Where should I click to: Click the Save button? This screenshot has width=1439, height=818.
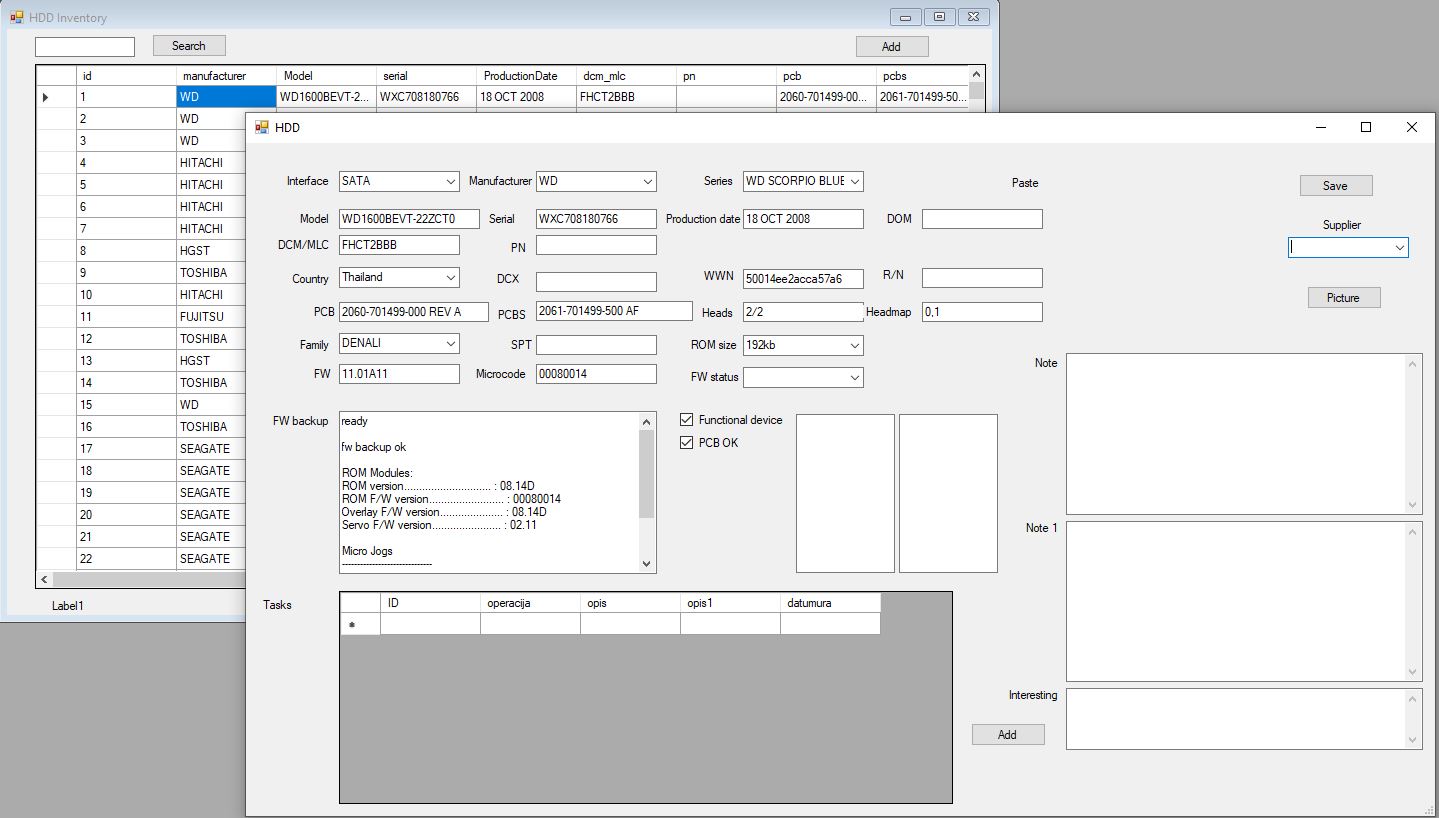pyautogui.click(x=1336, y=185)
